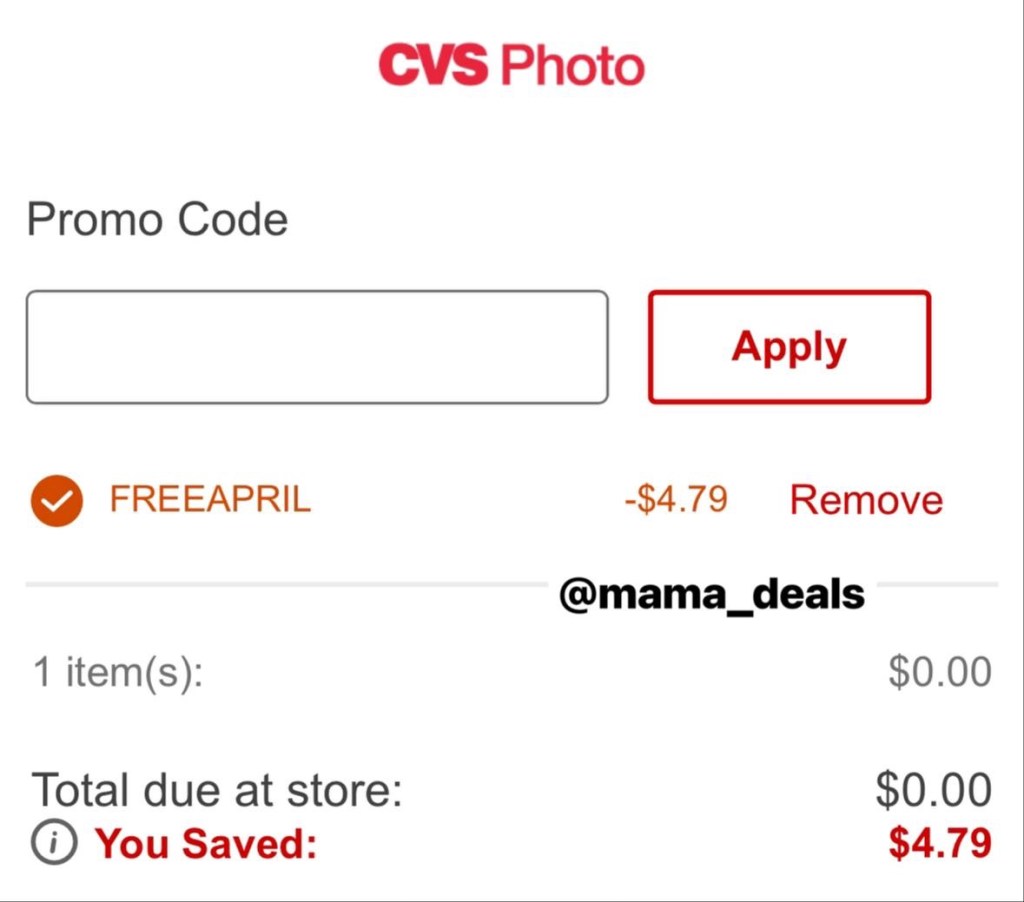Click the red You Saved label
The width and height of the screenshot is (1024, 902).
pos(206,845)
